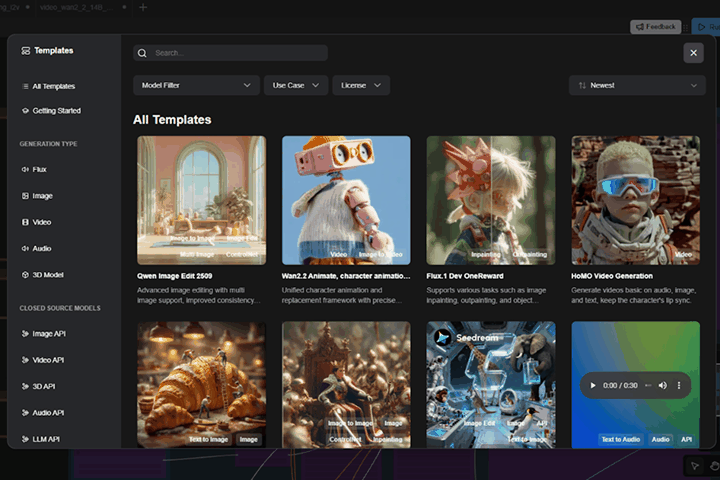The image size is (720, 480).
Task: Click the sort arrows icon beside Newest
Action: click(x=582, y=85)
